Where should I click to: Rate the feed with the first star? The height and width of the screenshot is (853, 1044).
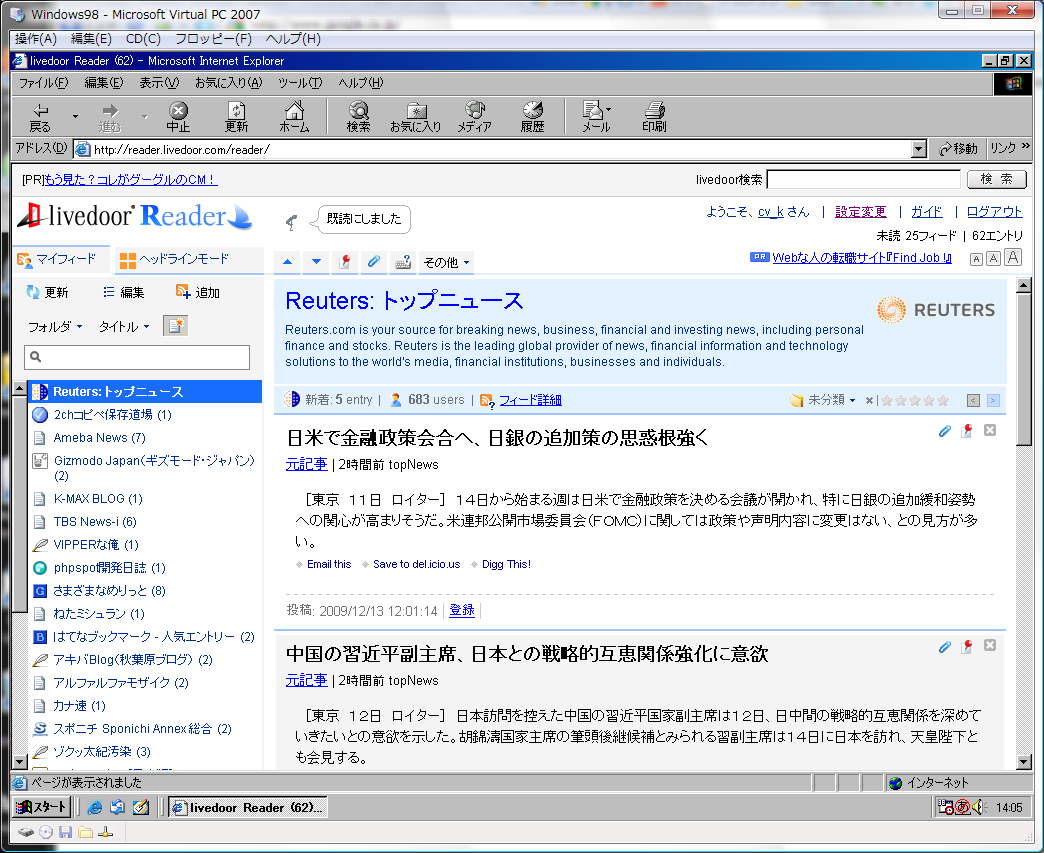(x=887, y=401)
